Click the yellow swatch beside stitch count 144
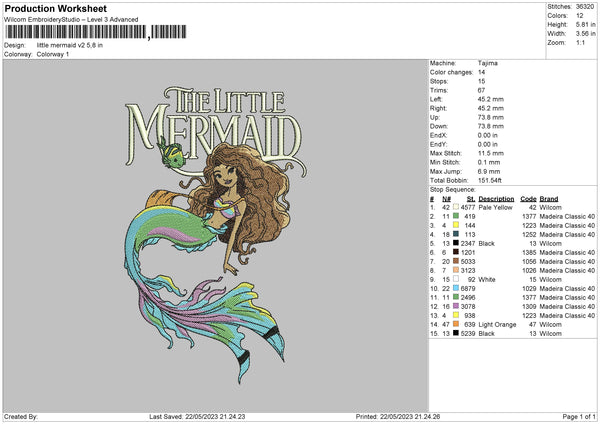The height and width of the screenshot is (424, 600). pos(456,225)
